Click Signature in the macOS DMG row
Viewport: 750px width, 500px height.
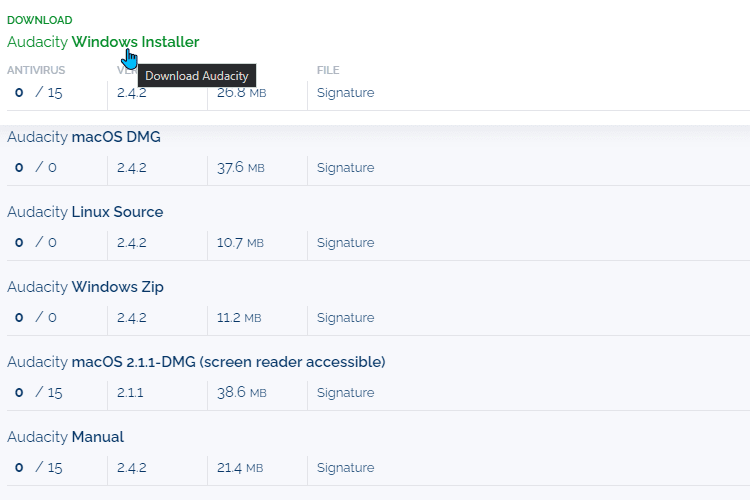pos(345,168)
